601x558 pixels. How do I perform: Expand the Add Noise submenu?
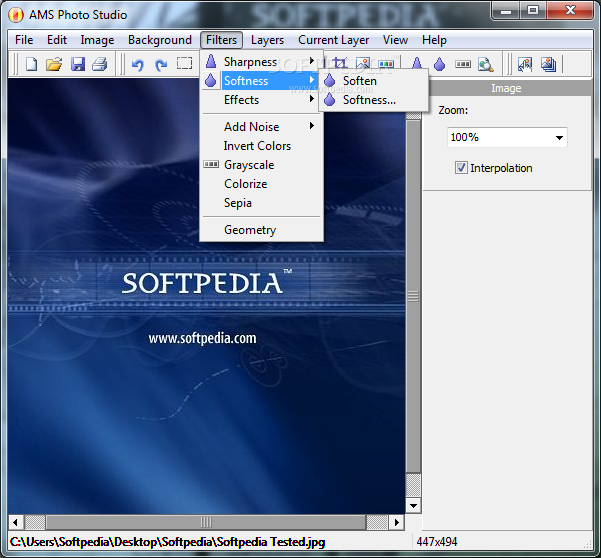pyautogui.click(x=262, y=127)
